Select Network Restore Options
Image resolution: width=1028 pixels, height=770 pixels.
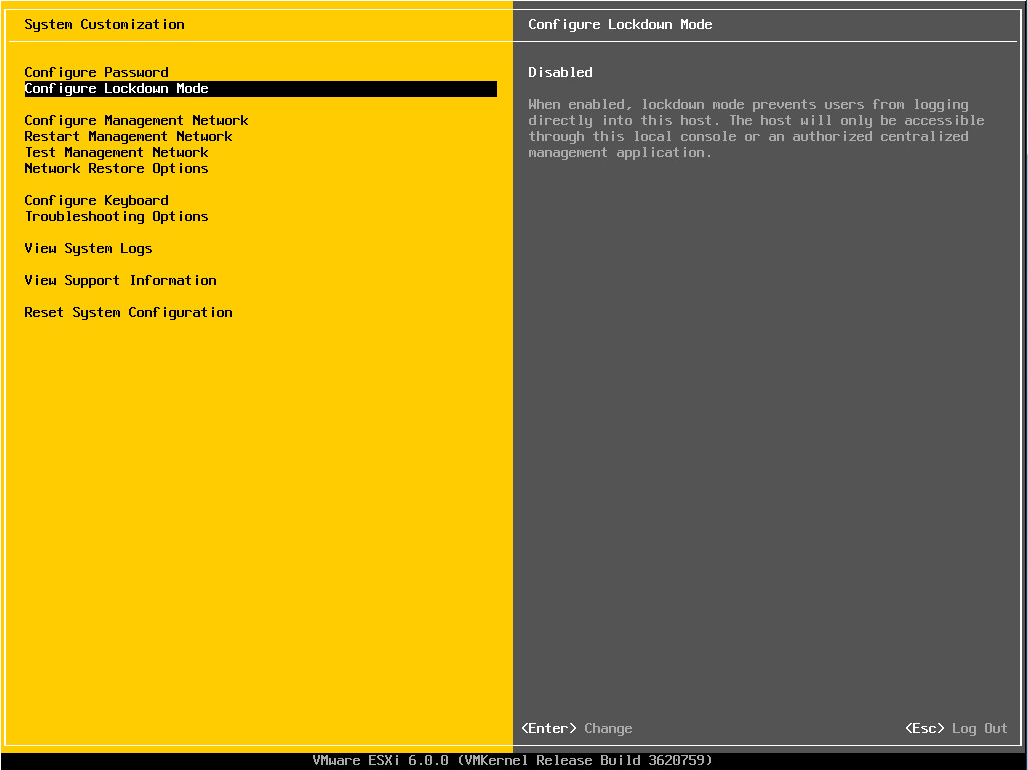click(x=116, y=168)
